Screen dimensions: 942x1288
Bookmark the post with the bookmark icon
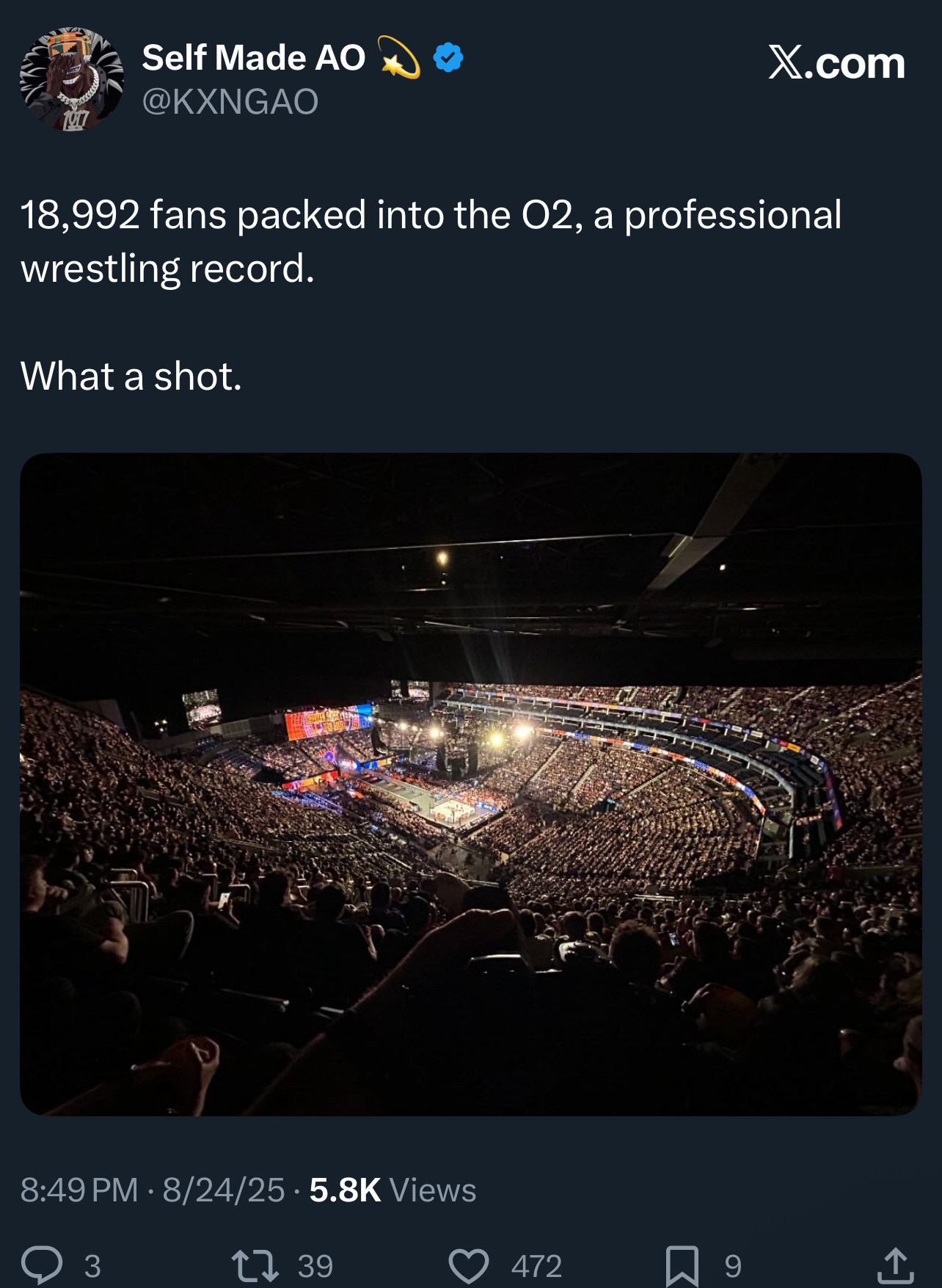point(682,1265)
